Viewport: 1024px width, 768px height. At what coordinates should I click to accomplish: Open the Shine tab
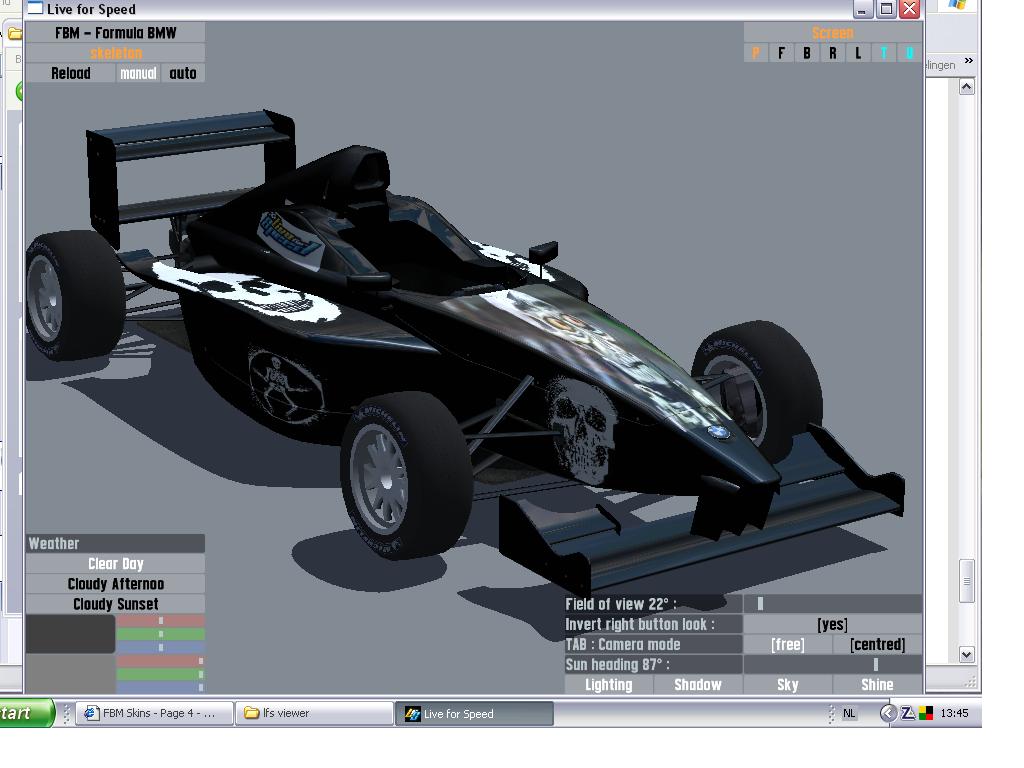pyautogui.click(x=878, y=684)
